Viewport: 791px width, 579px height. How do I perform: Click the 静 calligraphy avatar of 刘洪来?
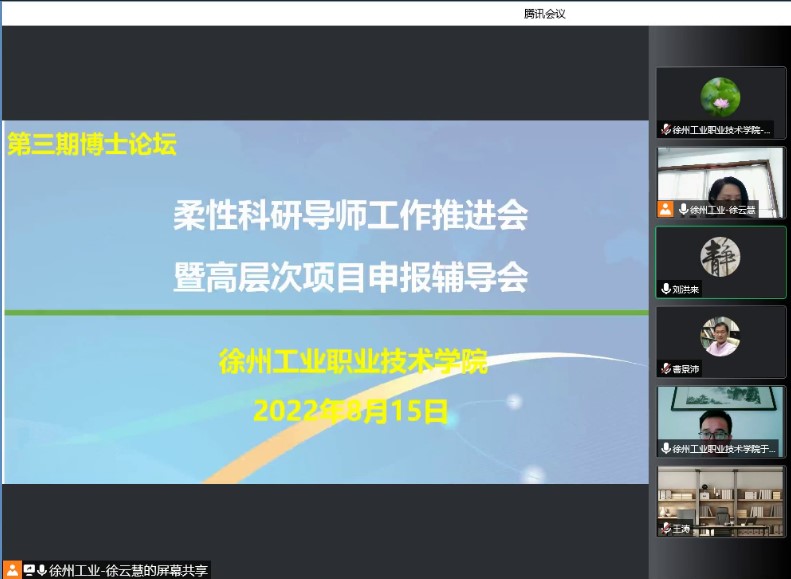click(720, 256)
